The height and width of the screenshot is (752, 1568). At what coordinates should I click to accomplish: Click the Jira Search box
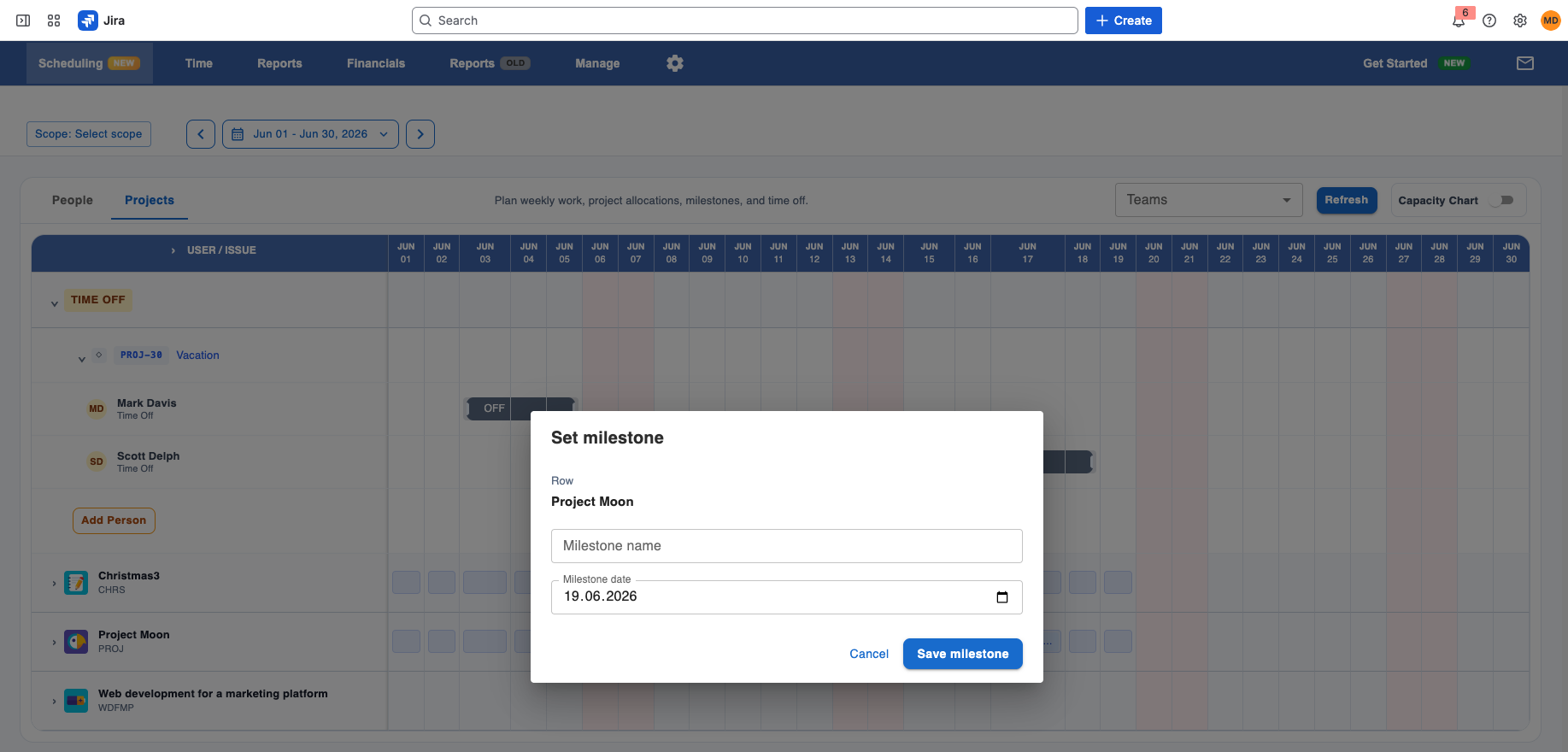pos(744,21)
